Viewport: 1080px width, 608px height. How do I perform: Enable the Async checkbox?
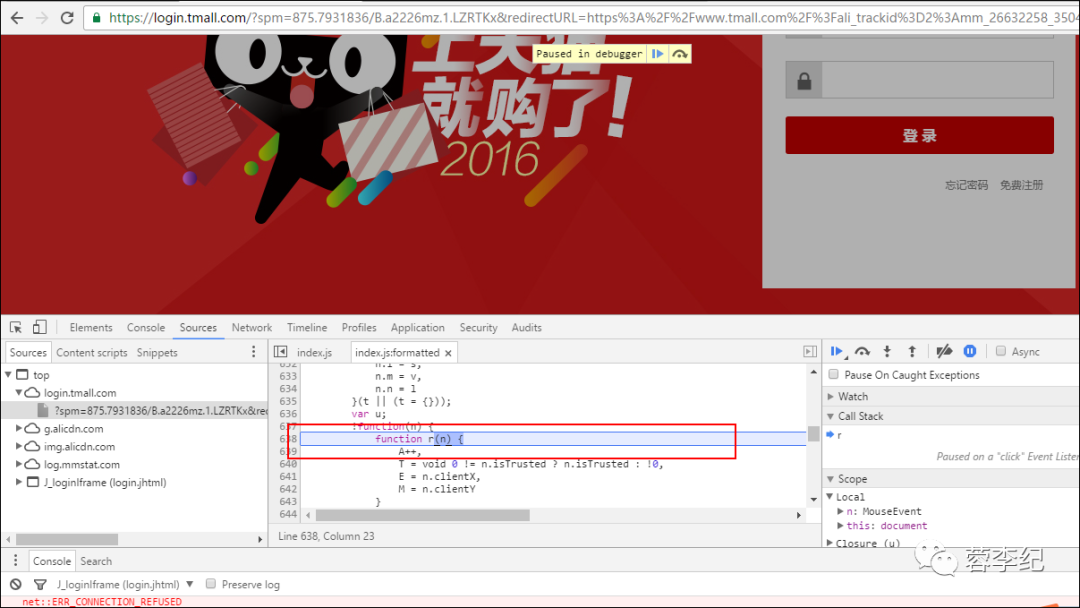tap(1001, 351)
